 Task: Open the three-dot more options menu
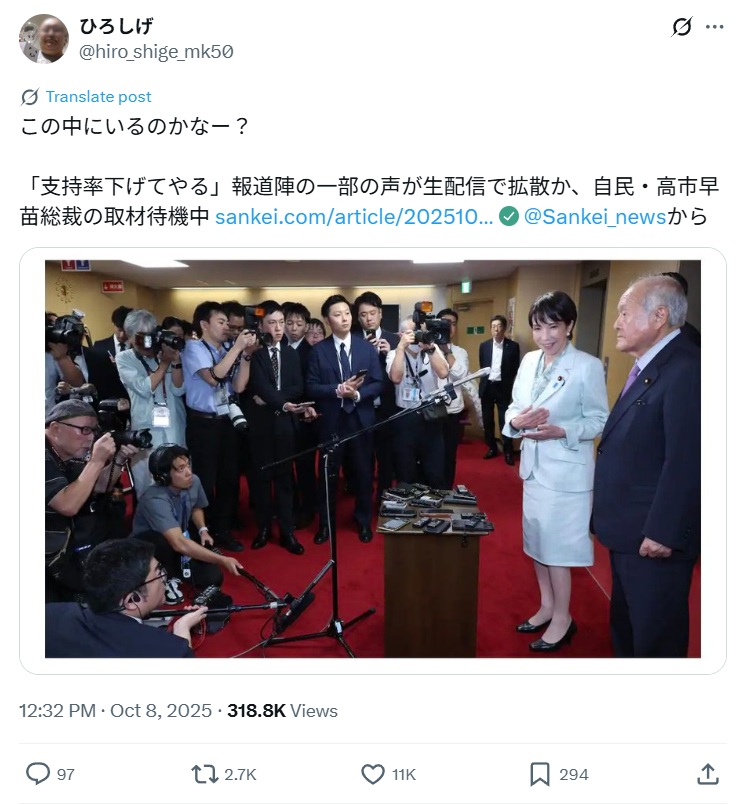click(x=715, y=27)
